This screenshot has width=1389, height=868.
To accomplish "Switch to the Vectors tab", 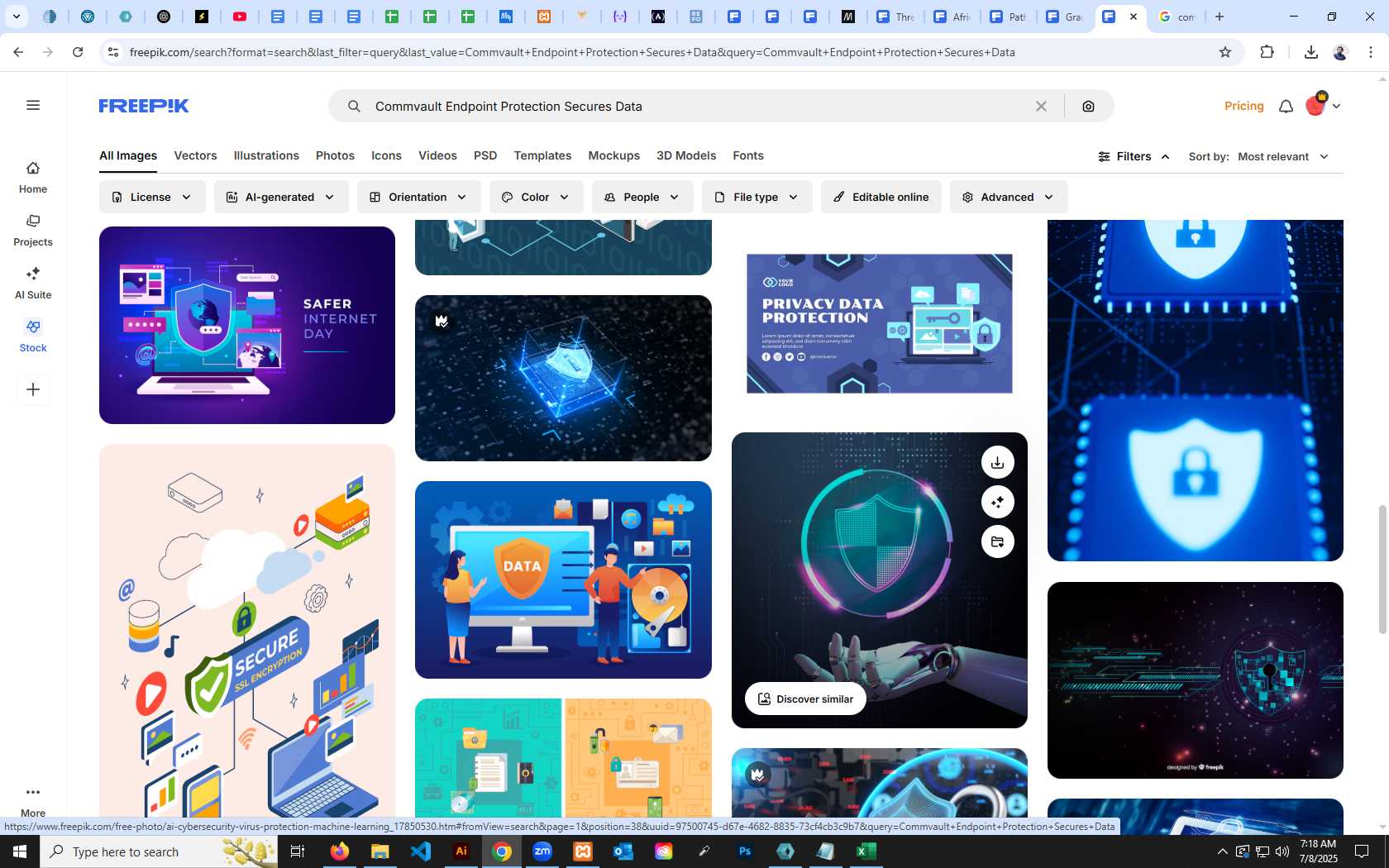I will pos(195,155).
